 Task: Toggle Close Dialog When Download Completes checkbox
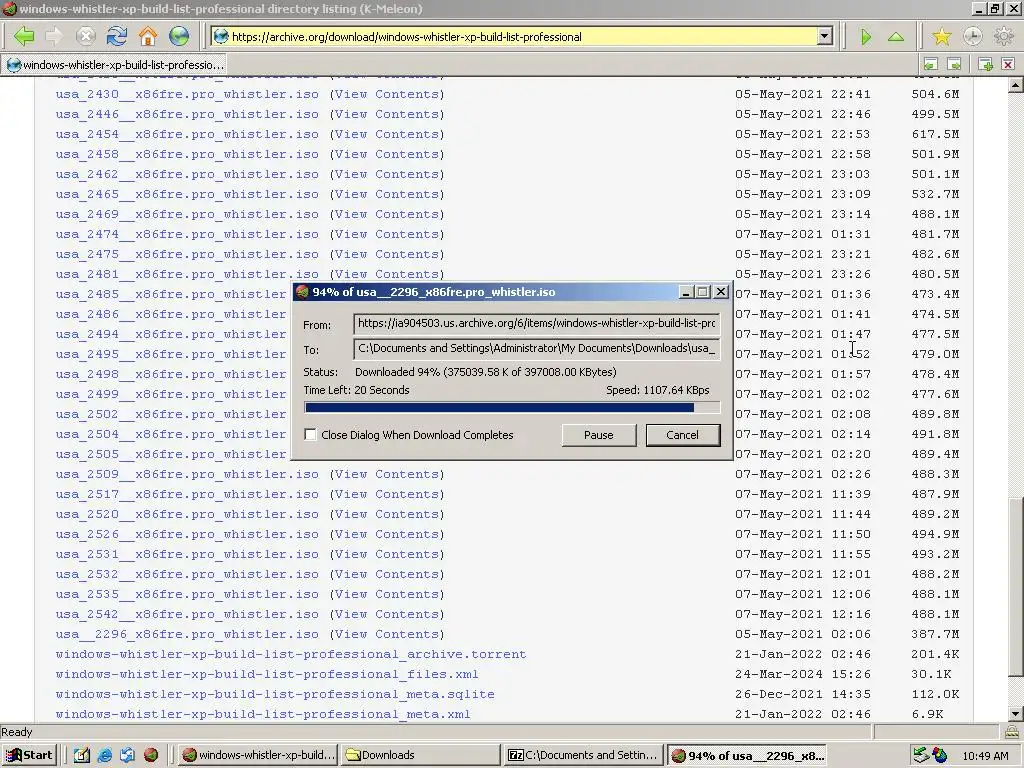[310, 434]
